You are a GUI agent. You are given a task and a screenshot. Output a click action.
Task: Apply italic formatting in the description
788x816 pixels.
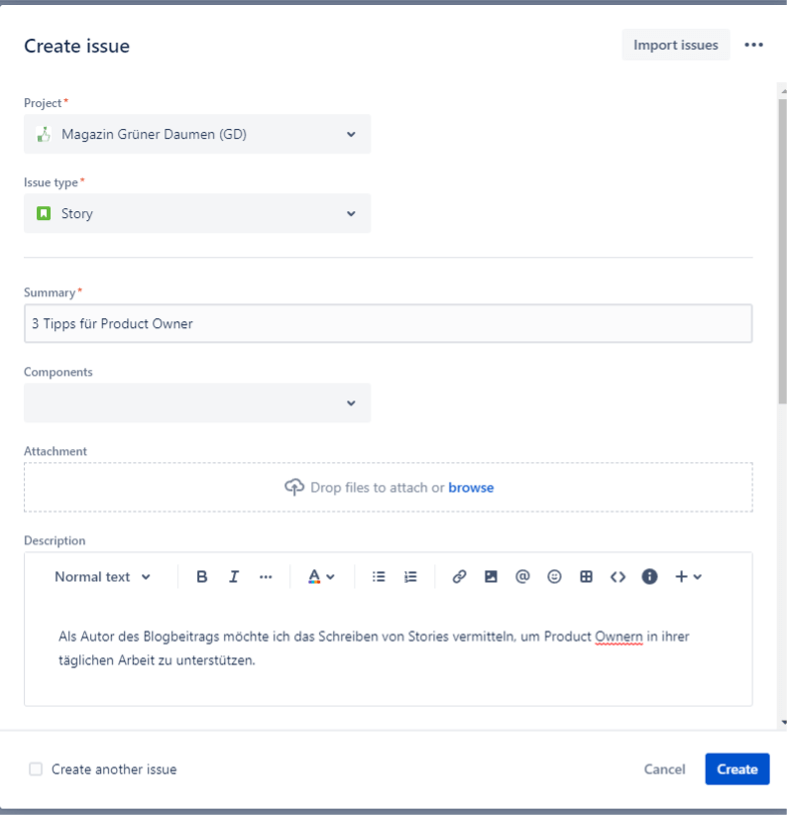click(x=231, y=575)
